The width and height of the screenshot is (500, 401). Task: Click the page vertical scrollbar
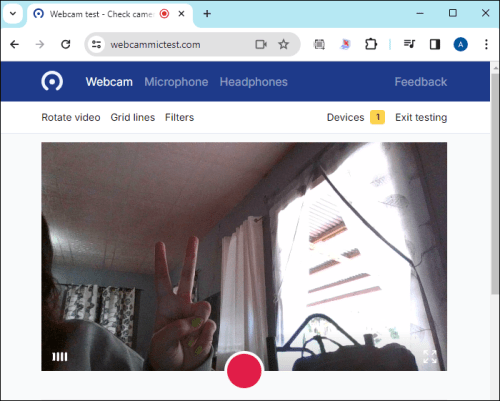(495, 183)
